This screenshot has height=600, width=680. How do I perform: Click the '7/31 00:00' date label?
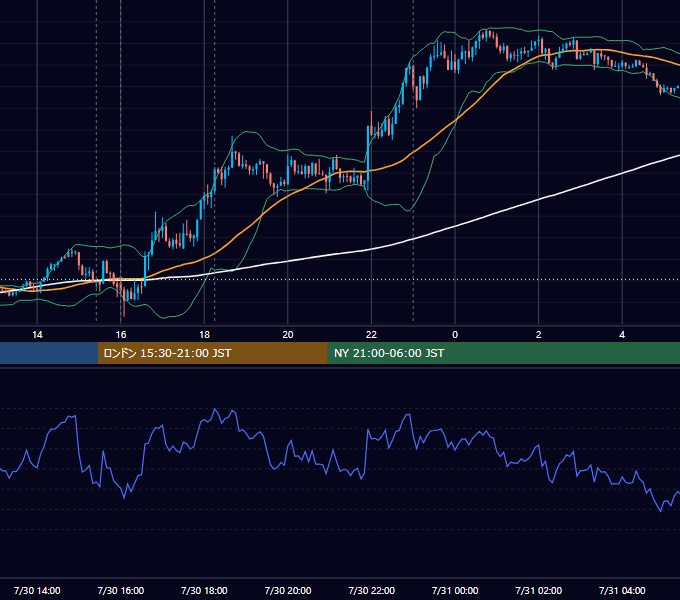pos(455,590)
